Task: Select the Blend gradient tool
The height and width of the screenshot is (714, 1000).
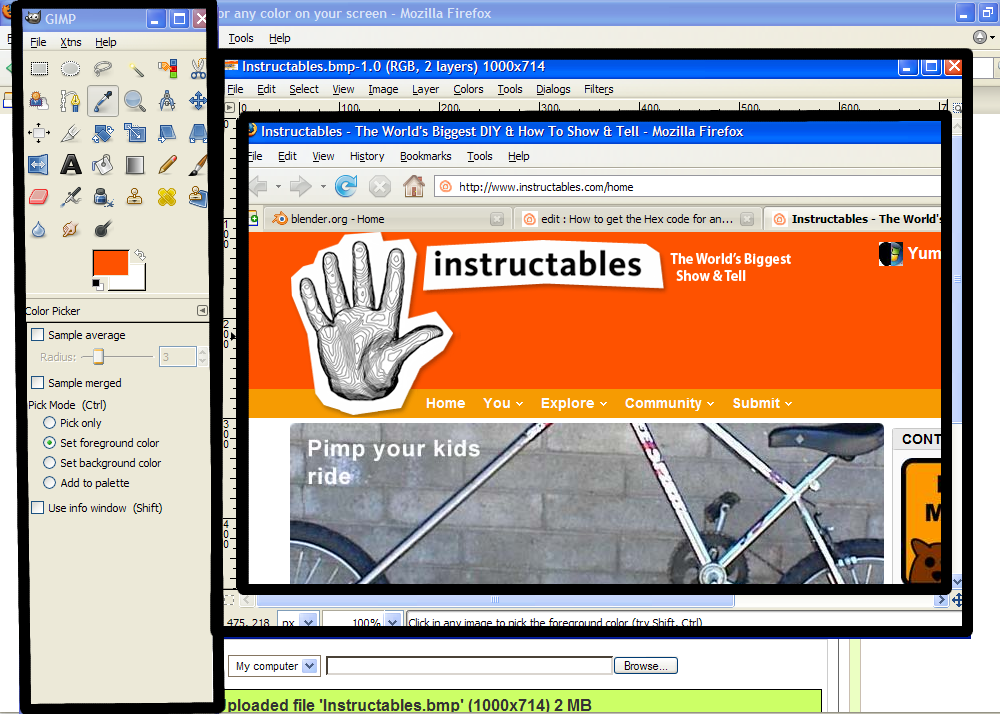Action: tap(135, 165)
